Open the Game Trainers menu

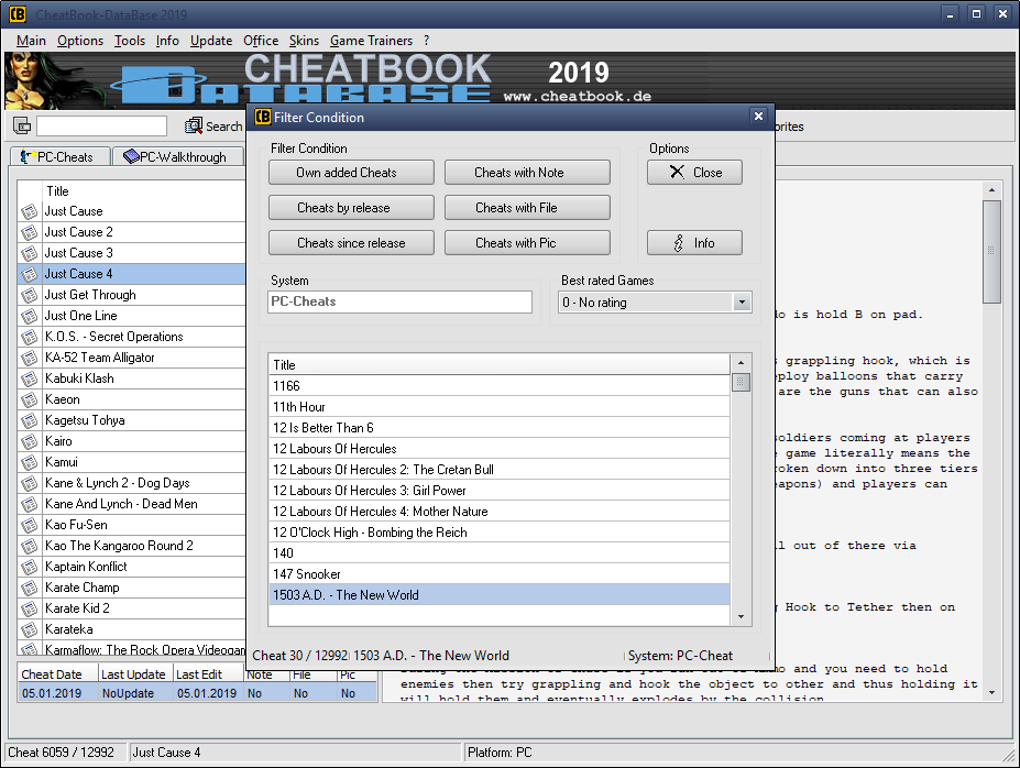pos(371,40)
